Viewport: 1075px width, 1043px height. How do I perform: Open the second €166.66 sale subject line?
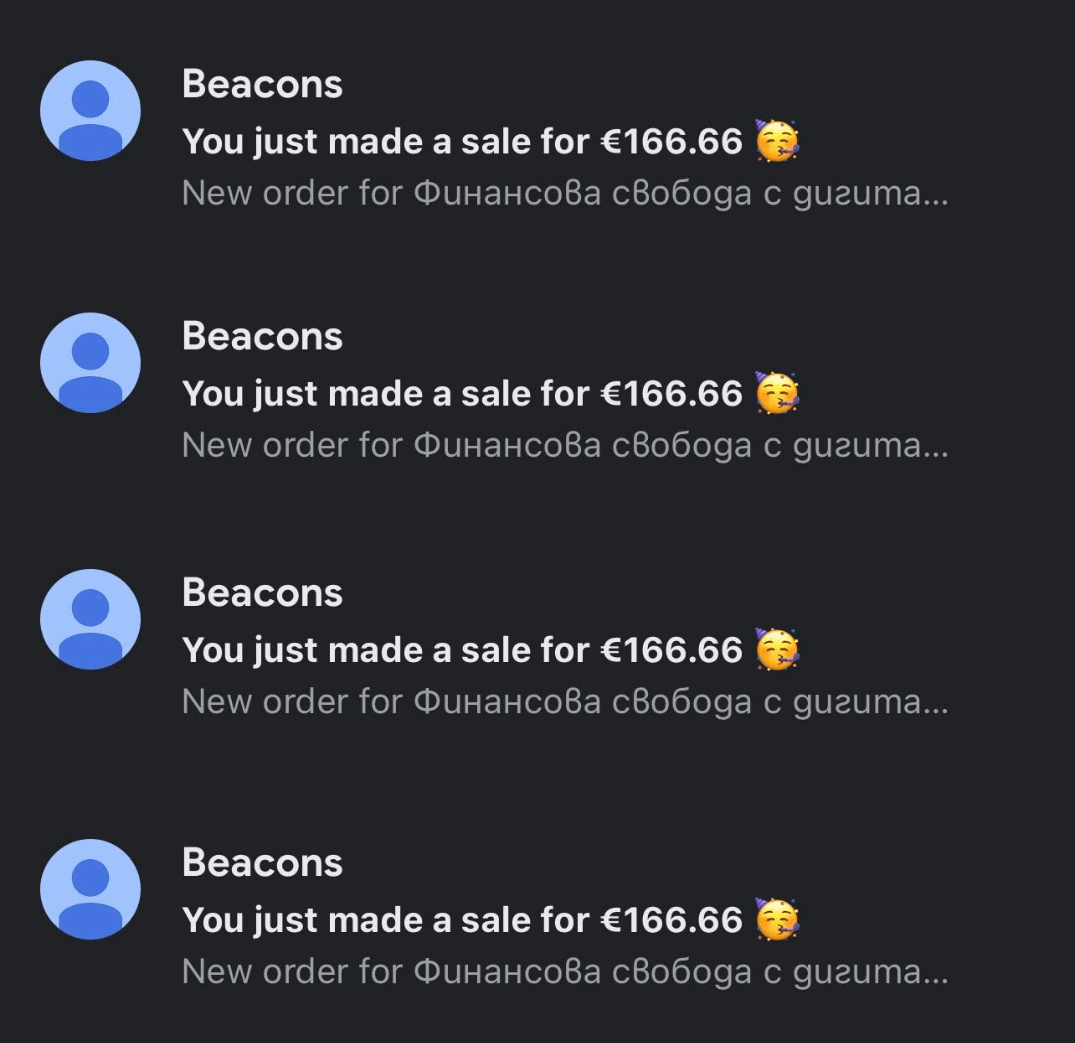pyautogui.click(x=462, y=394)
